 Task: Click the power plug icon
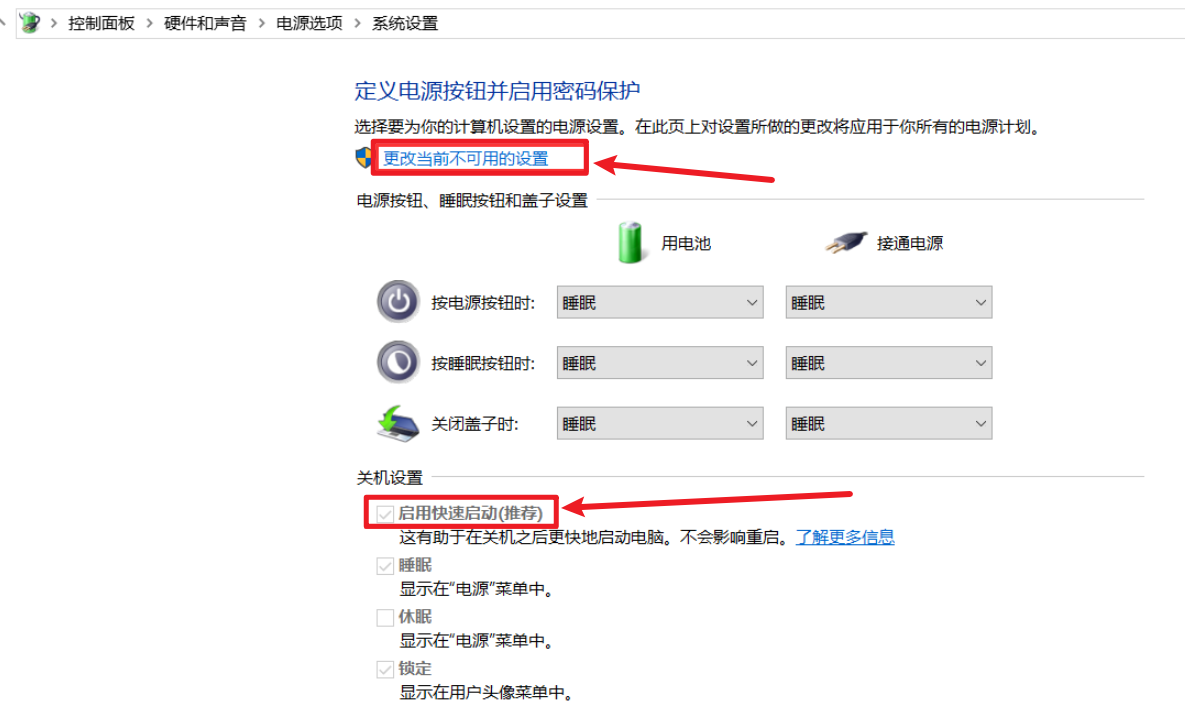[845, 243]
